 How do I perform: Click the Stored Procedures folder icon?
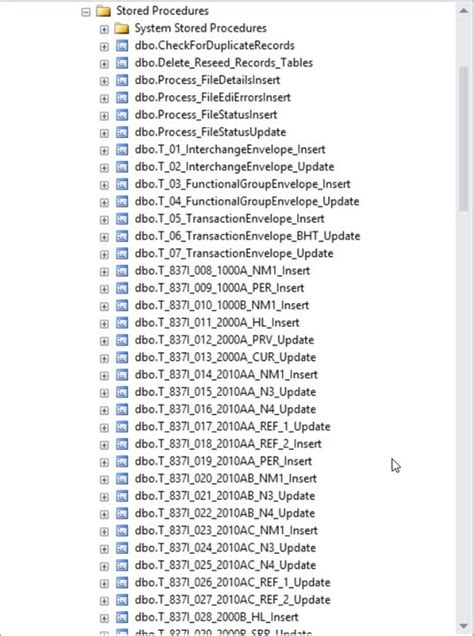tap(103, 11)
